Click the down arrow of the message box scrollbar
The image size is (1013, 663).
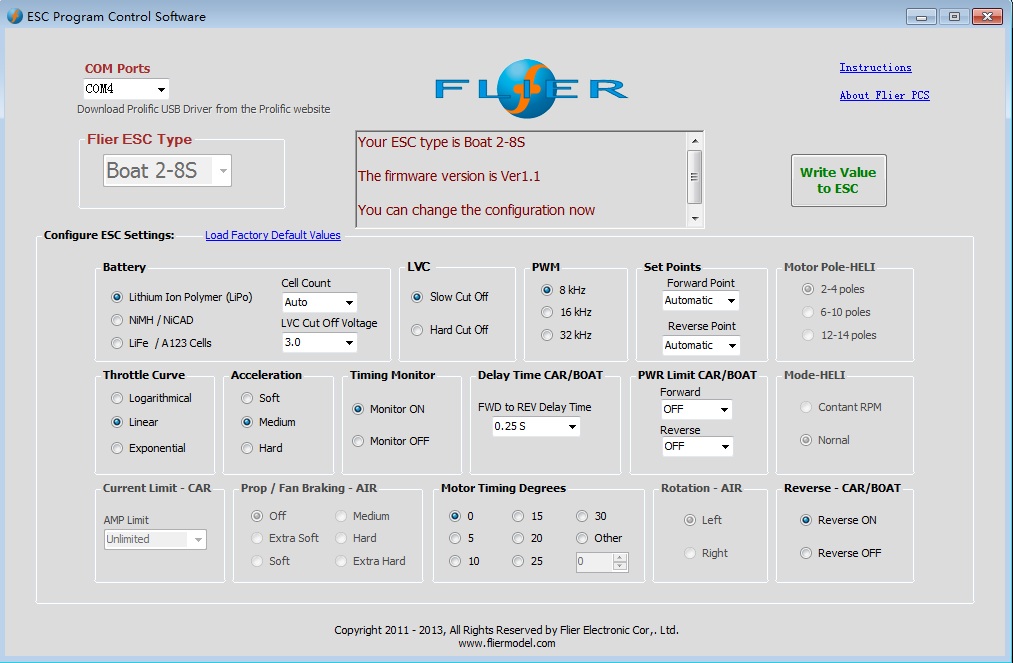point(694,218)
